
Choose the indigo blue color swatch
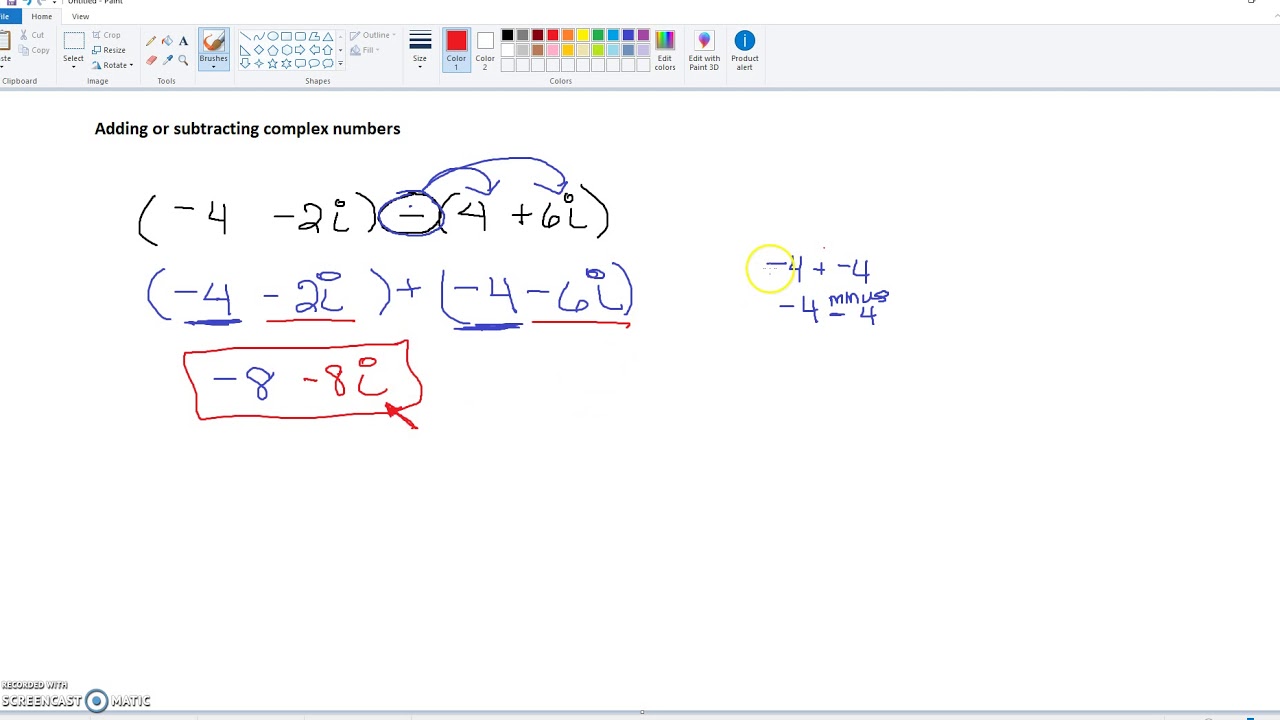(x=628, y=35)
